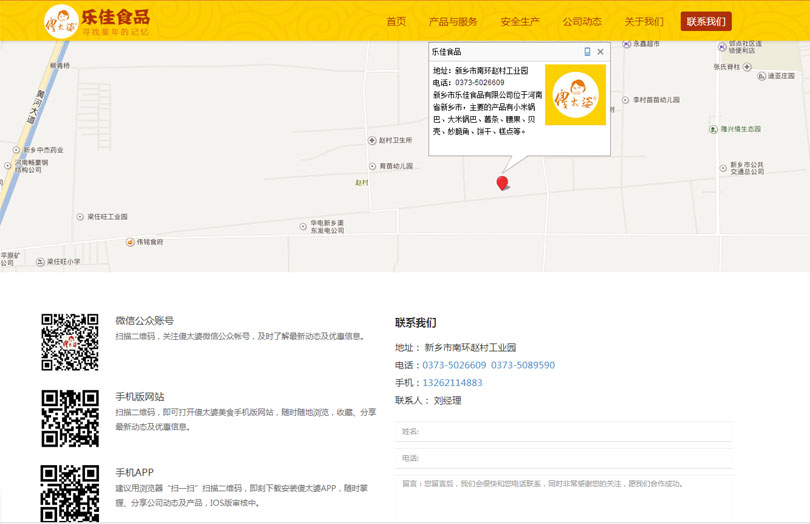This screenshot has width=810, height=524.
Task: Open the 首页 home menu item
Action: coord(396,21)
